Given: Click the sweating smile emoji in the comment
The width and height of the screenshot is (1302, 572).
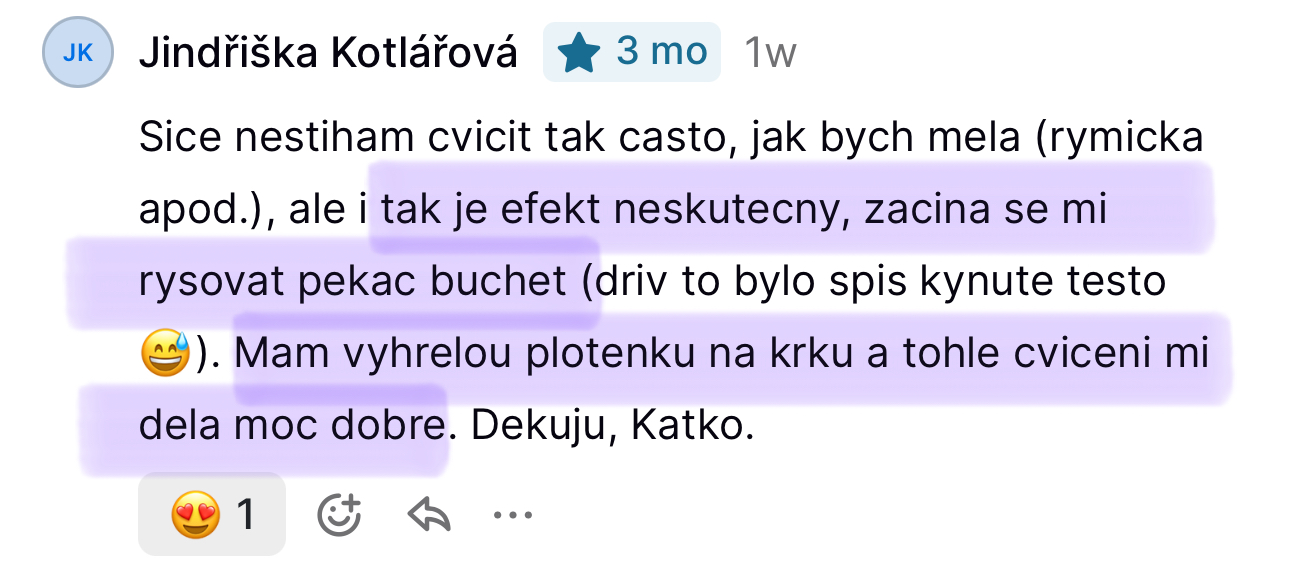Looking at the screenshot, I should point(165,355).
